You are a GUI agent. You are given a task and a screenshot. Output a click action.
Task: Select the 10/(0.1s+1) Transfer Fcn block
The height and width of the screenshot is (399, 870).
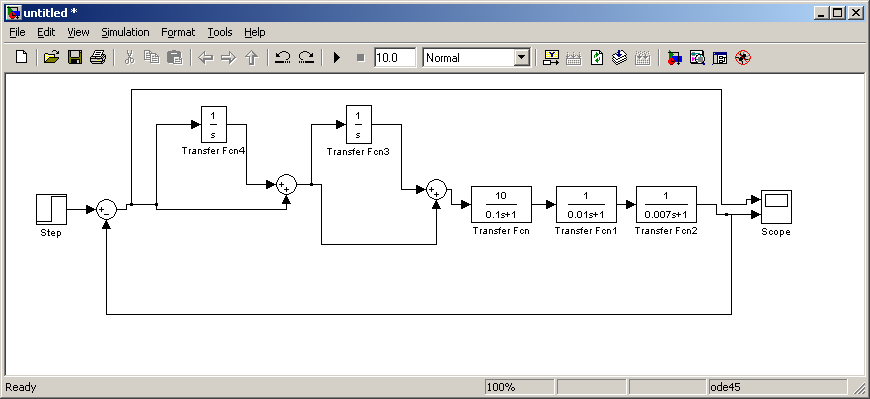pos(501,205)
